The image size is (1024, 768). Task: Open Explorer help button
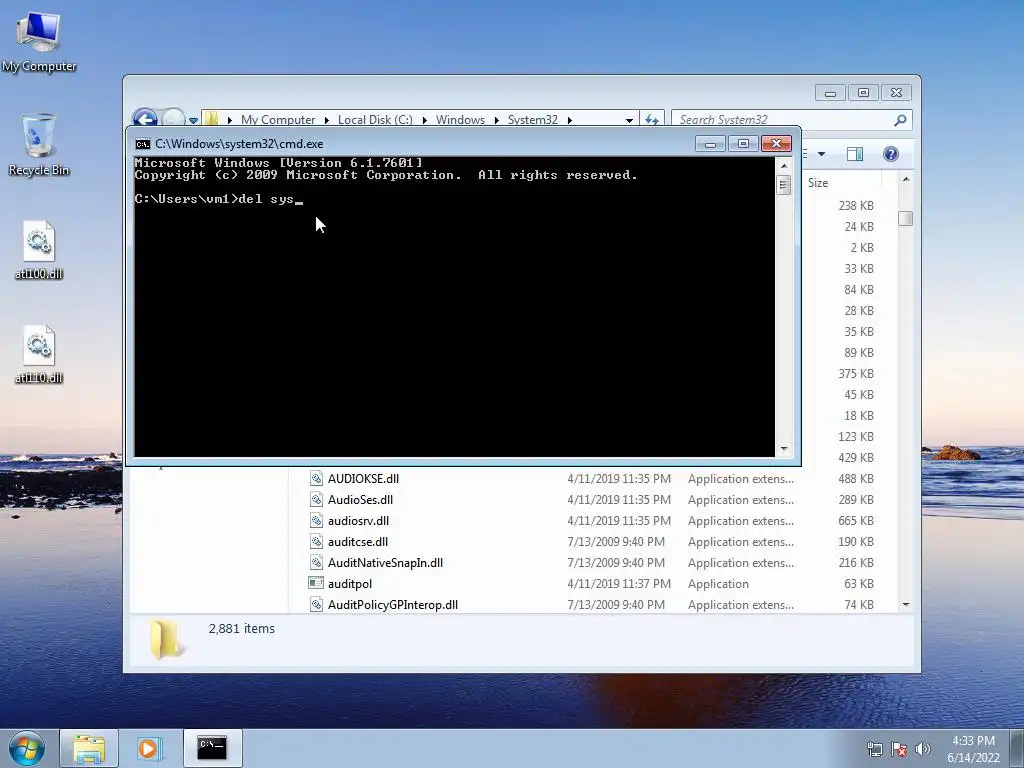pos(891,154)
